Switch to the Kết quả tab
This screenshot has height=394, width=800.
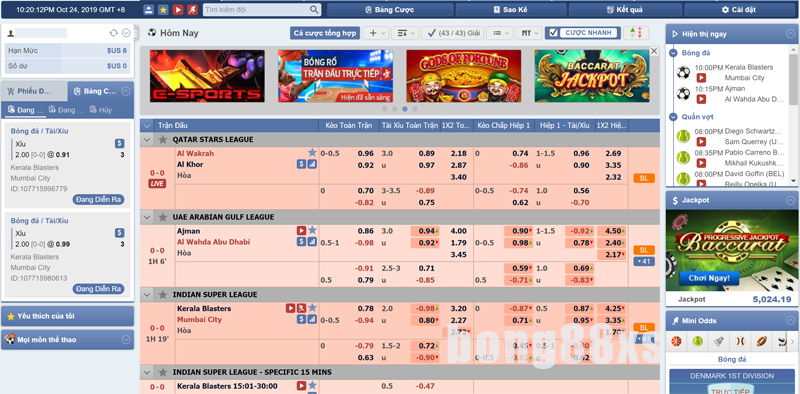[625, 10]
